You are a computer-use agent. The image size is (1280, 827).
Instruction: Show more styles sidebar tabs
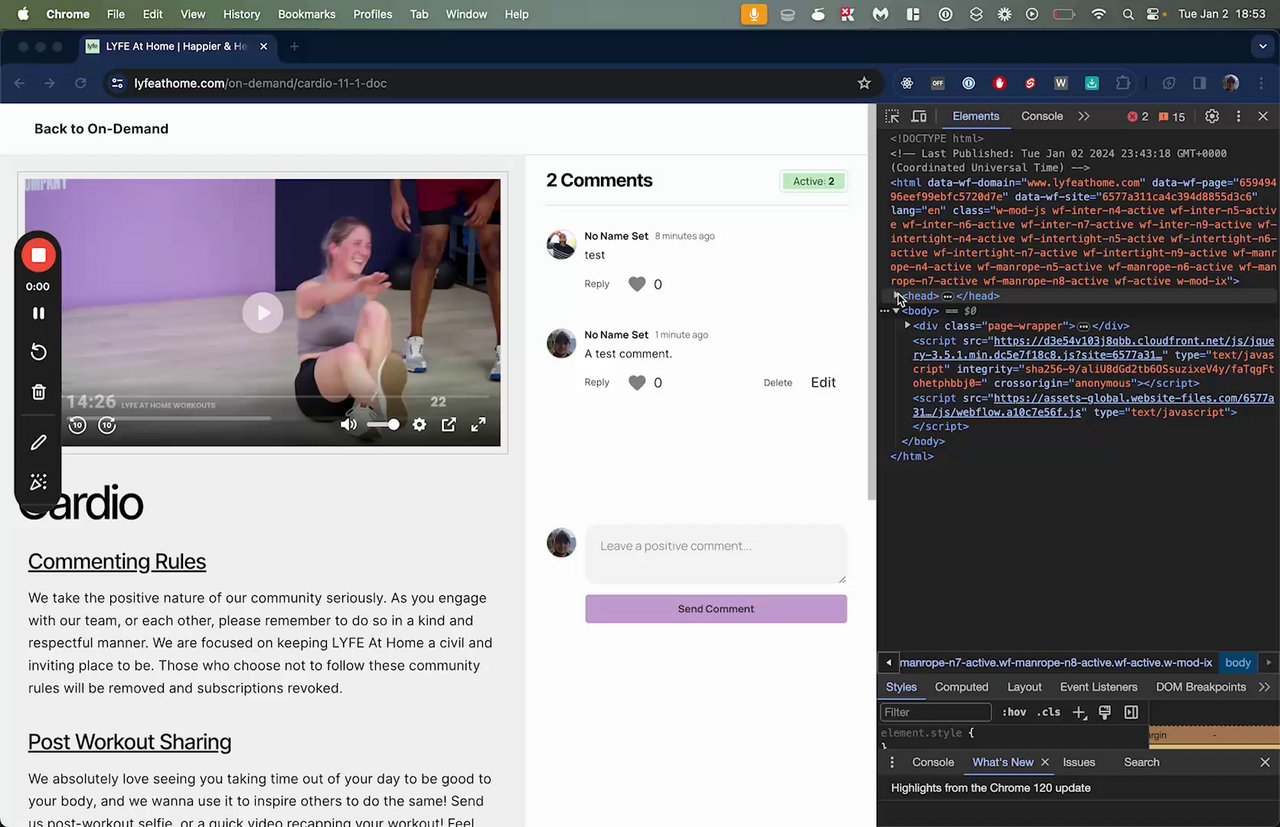(x=1265, y=687)
